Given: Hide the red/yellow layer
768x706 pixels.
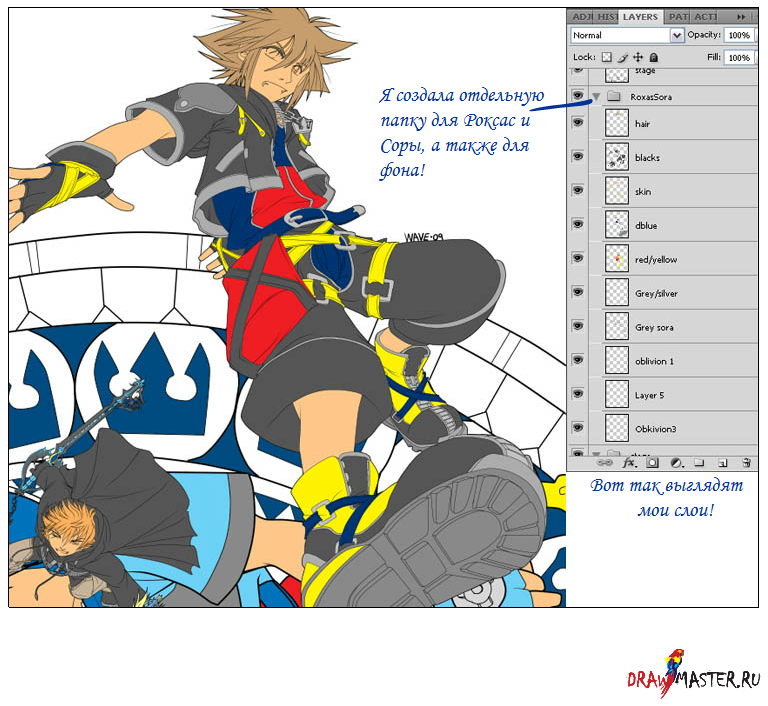Looking at the screenshot, I should [x=578, y=258].
